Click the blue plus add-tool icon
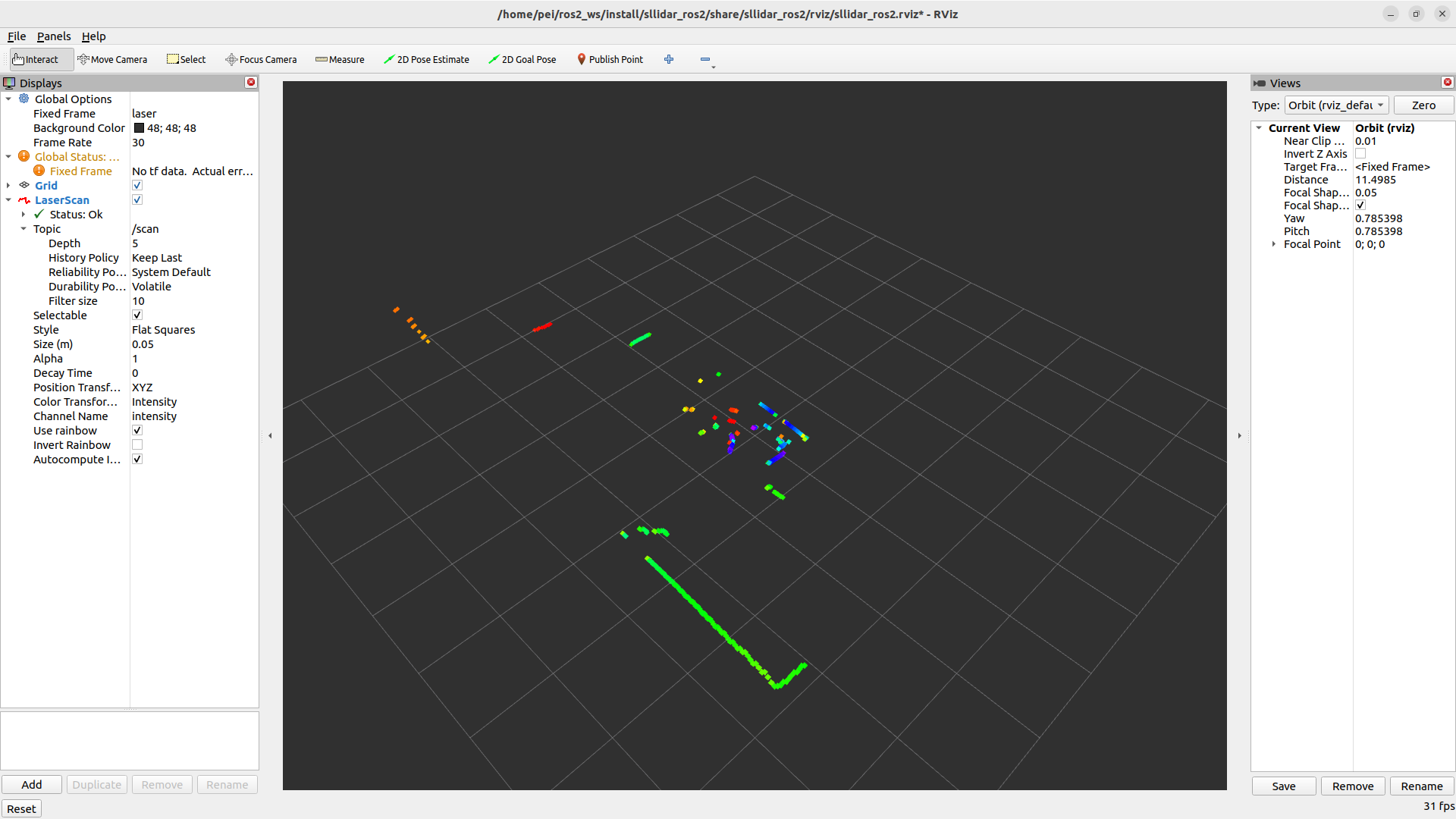1456x819 pixels. [x=669, y=59]
